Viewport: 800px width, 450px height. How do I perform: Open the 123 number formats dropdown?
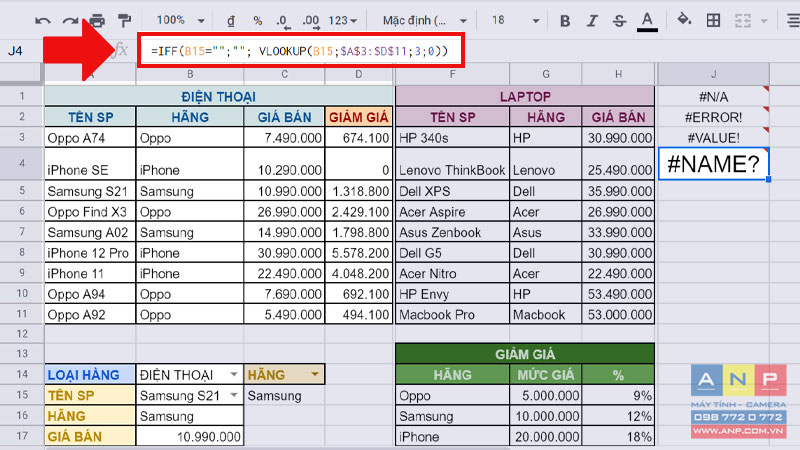(x=343, y=21)
